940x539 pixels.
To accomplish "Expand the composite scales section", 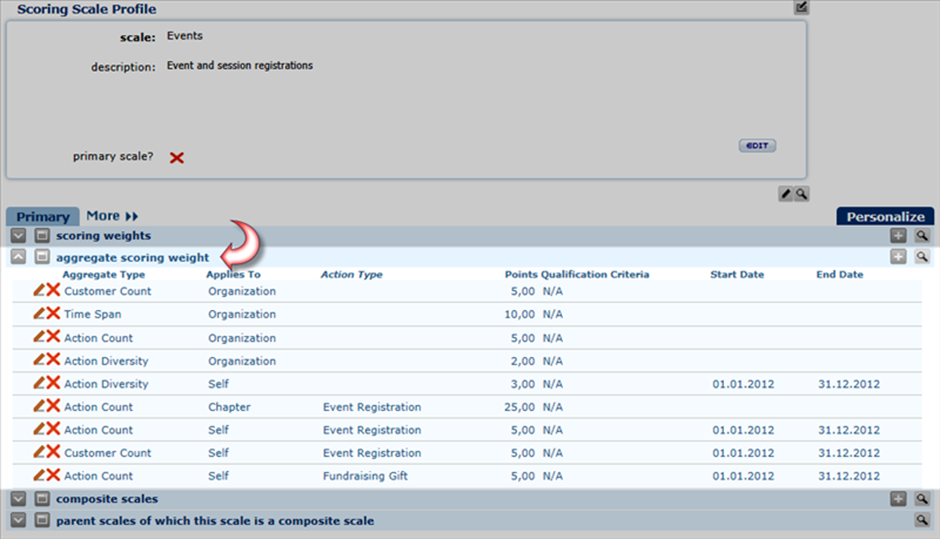I will pos(19,499).
